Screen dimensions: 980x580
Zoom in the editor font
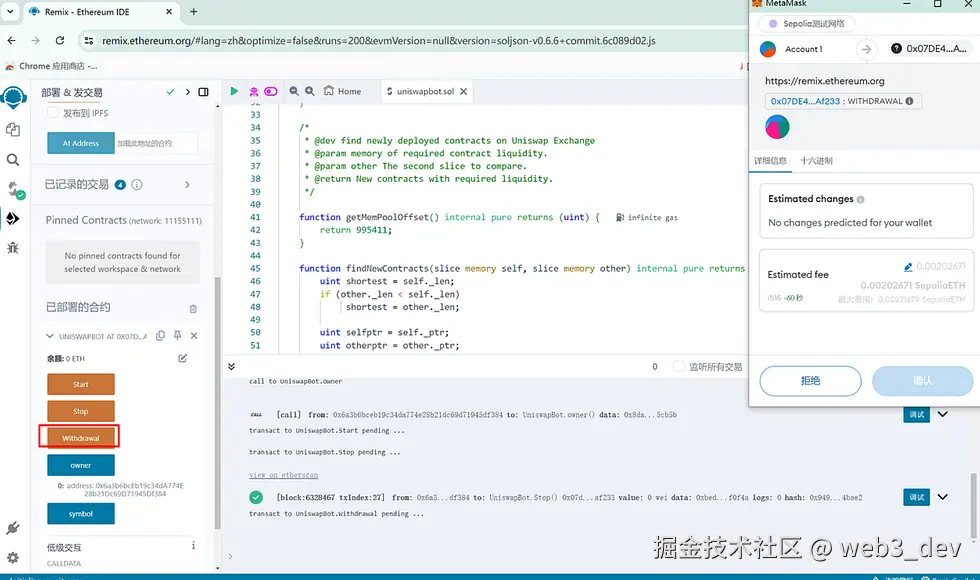(309, 91)
